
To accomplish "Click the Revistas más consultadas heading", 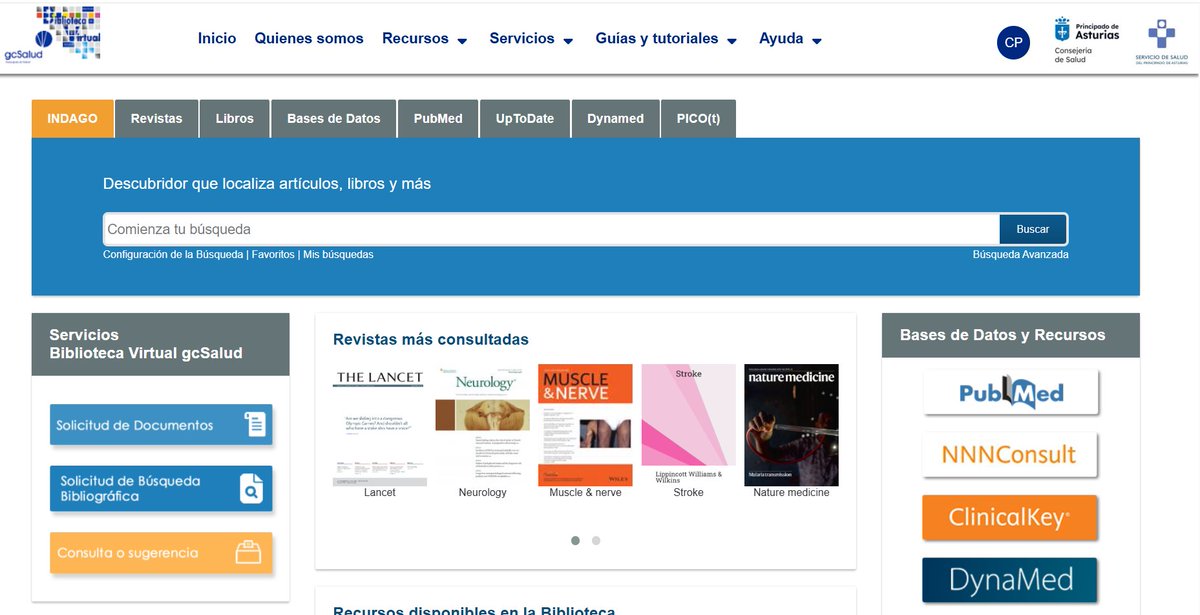I will point(431,340).
